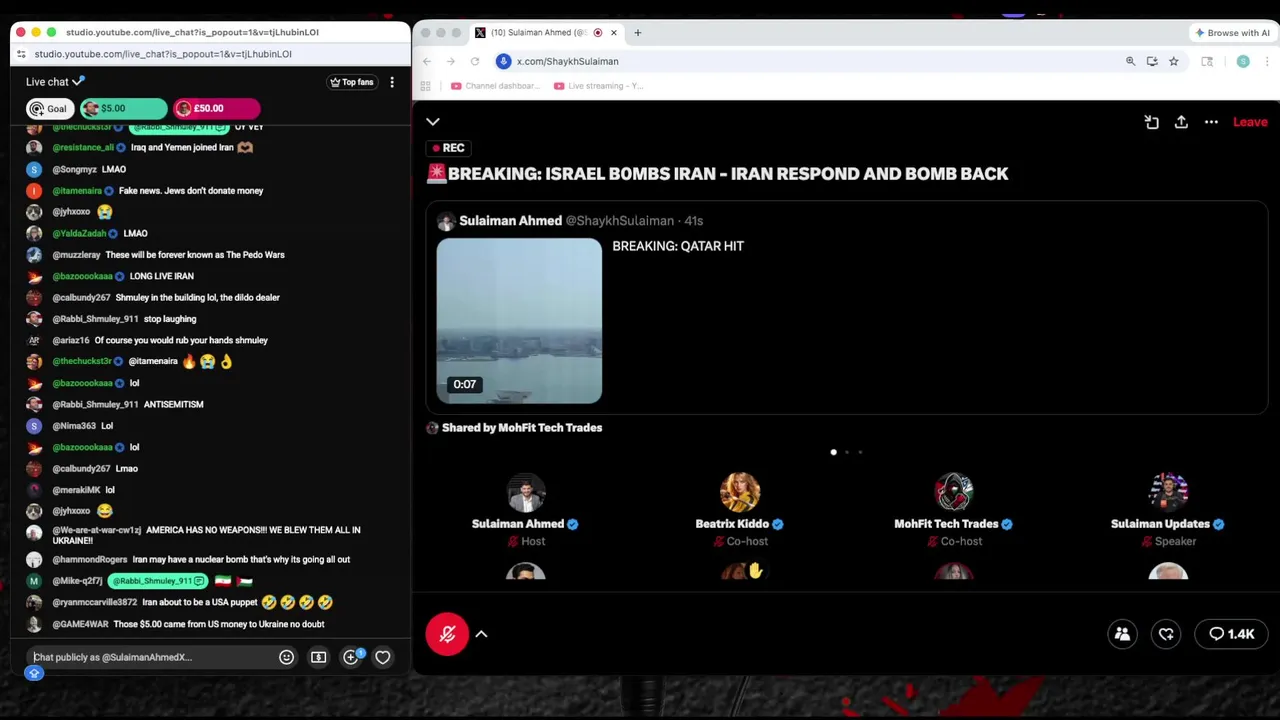Screen dimensions: 1280x720
Task: Open the apps grid icon in bookmarks bar
Action: pos(426,86)
